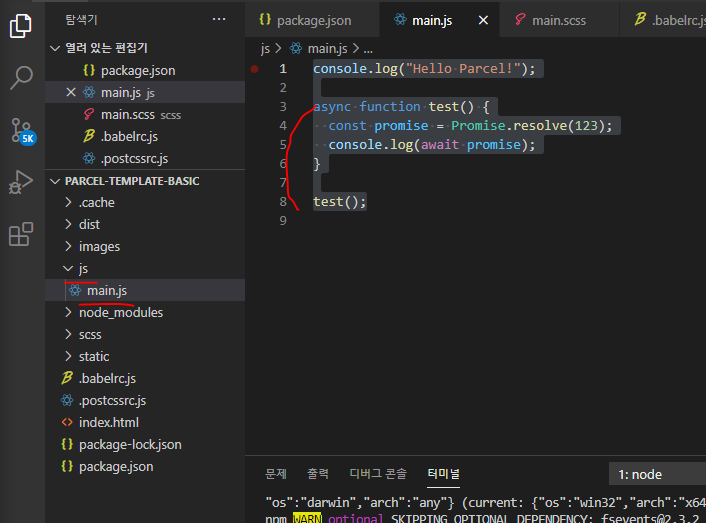Viewport: 706px width, 523px height.
Task: Click the main.js breadcrumb segment
Action: pyautogui.click(x=327, y=49)
